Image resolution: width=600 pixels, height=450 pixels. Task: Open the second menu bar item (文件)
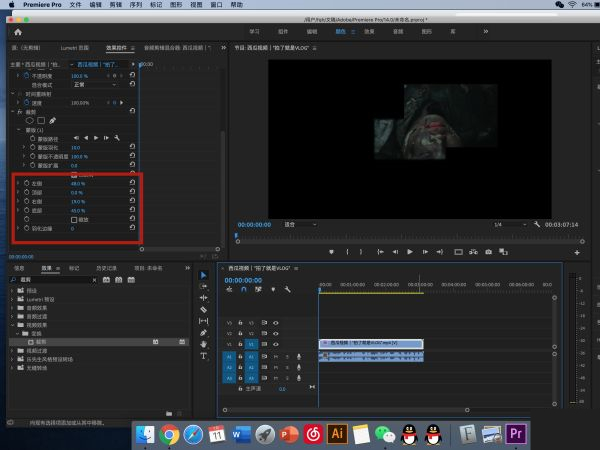(75, 5)
